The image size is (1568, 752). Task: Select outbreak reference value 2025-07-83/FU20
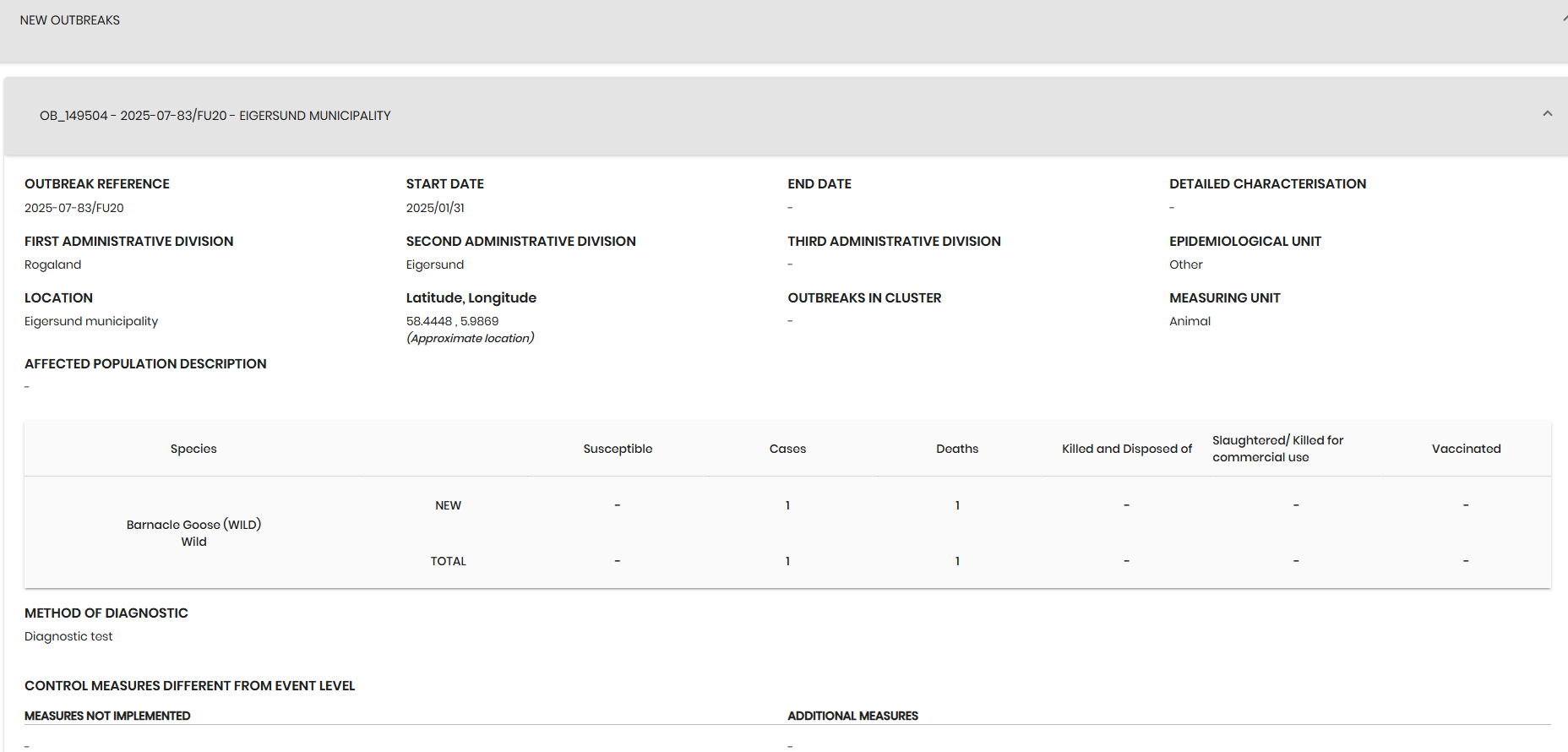(74, 208)
